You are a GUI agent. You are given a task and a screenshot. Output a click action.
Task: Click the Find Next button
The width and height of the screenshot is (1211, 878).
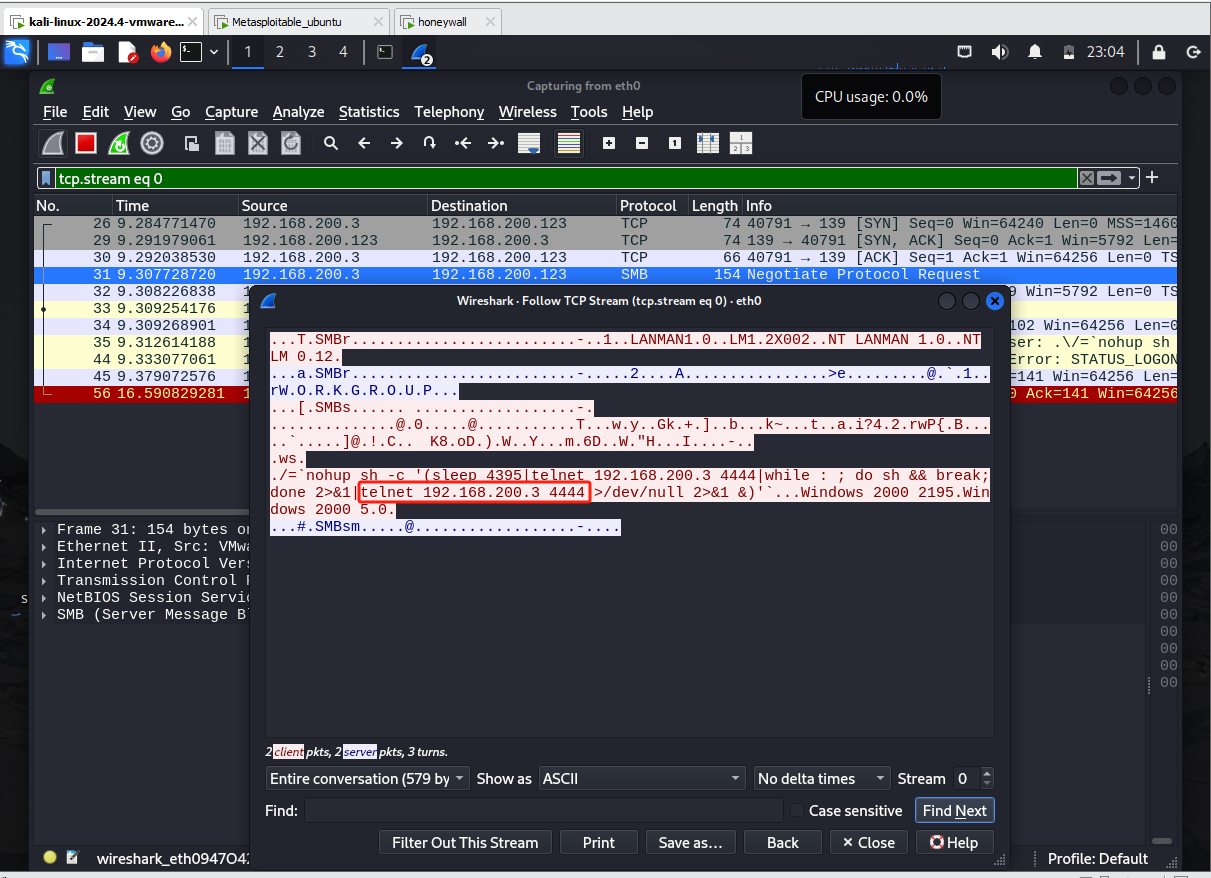954,811
